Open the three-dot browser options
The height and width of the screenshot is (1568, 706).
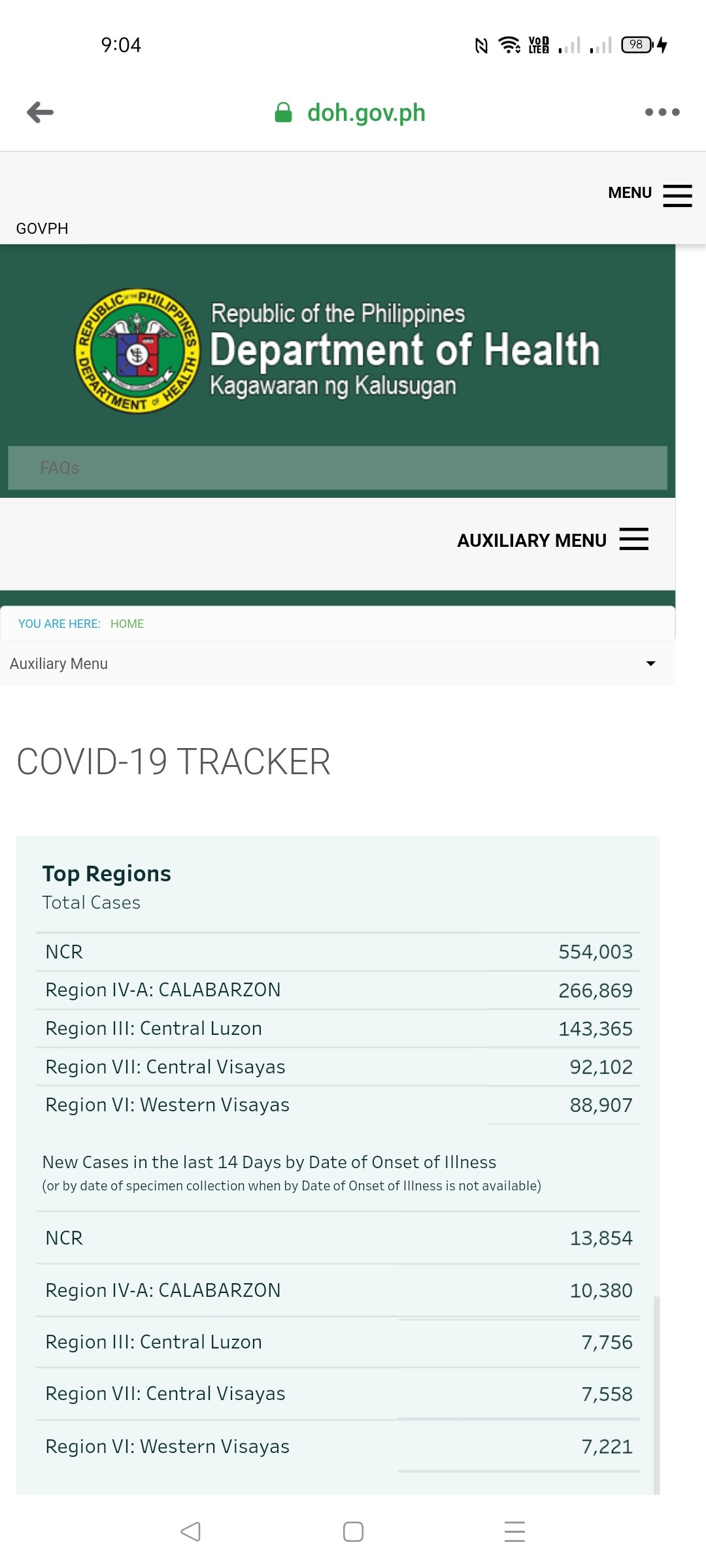(662, 112)
